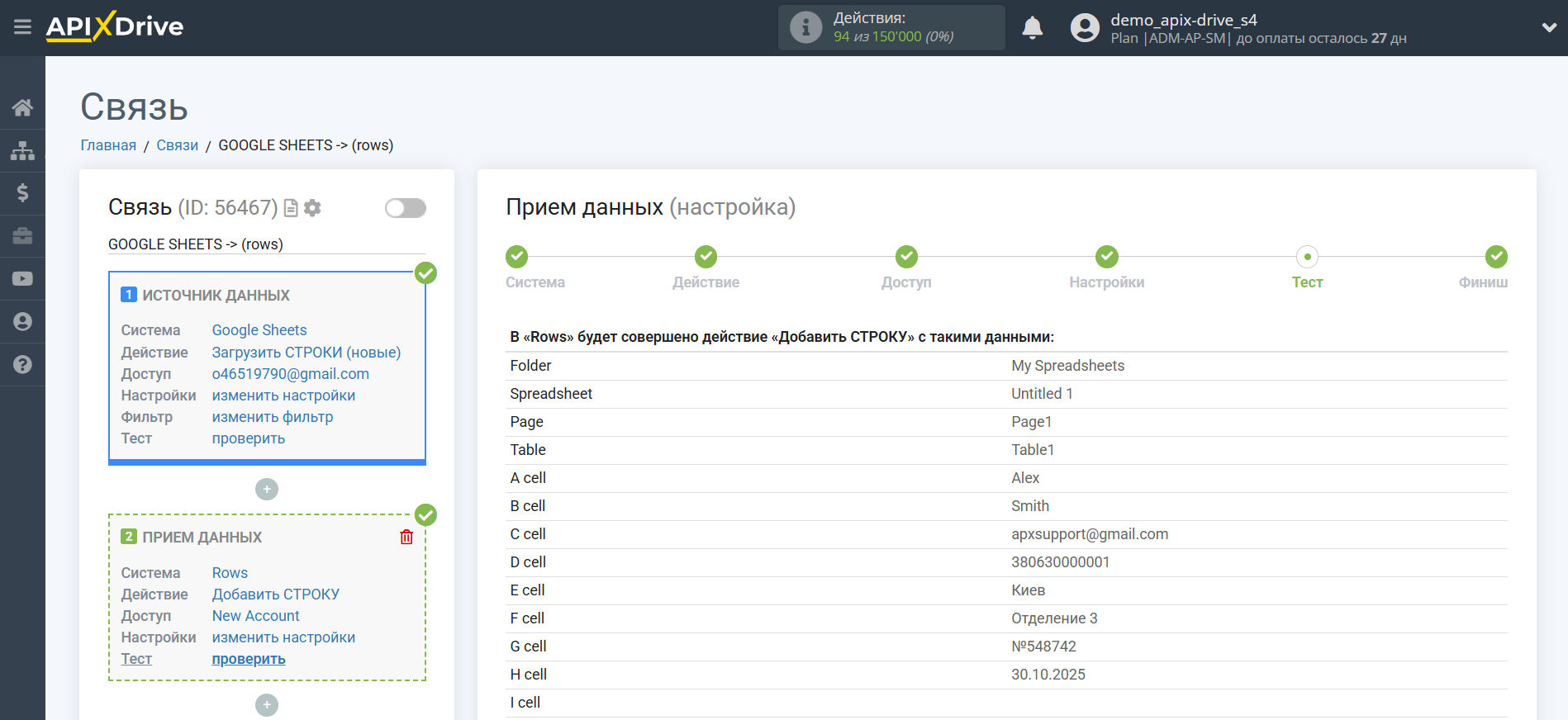
Task: Click Добавить СТРОКУ action link
Action: (276, 594)
